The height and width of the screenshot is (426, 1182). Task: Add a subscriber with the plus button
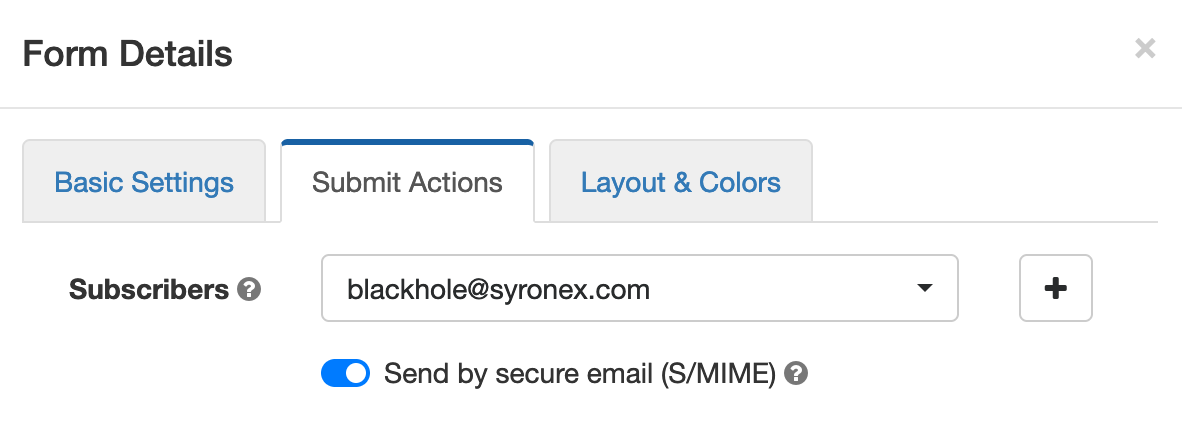click(x=1055, y=288)
